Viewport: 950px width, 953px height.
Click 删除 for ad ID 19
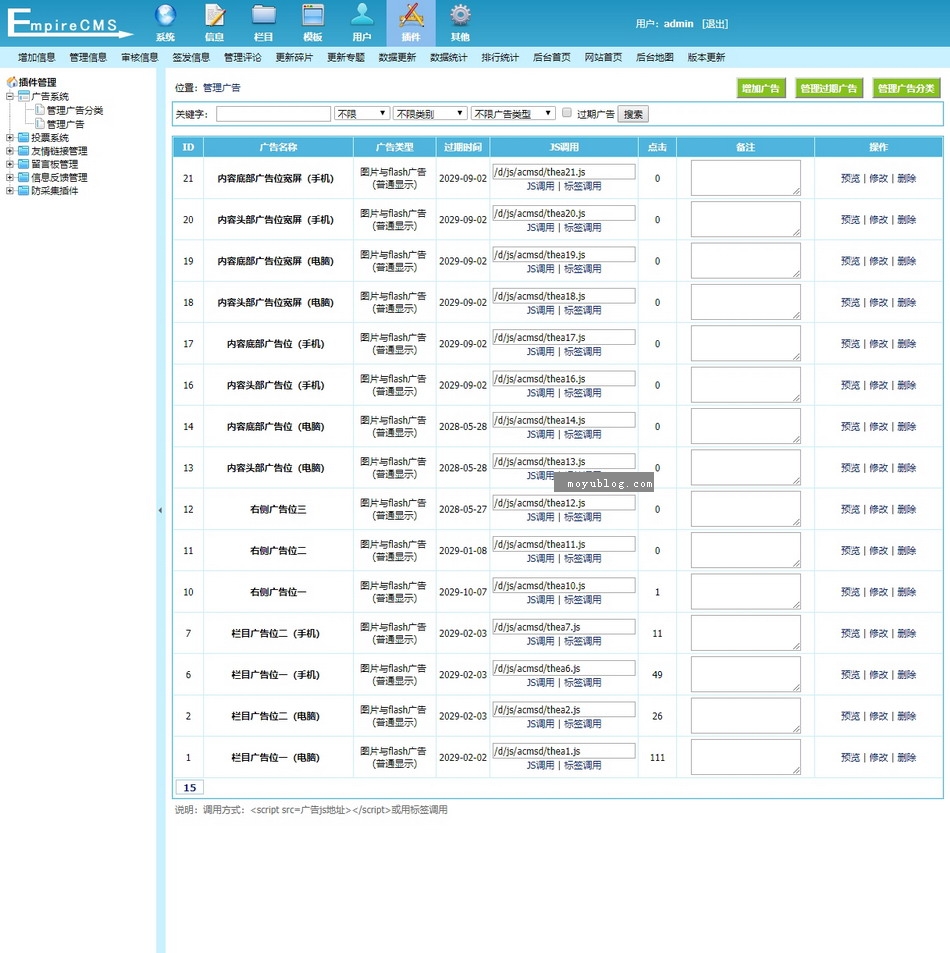[906, 261]
